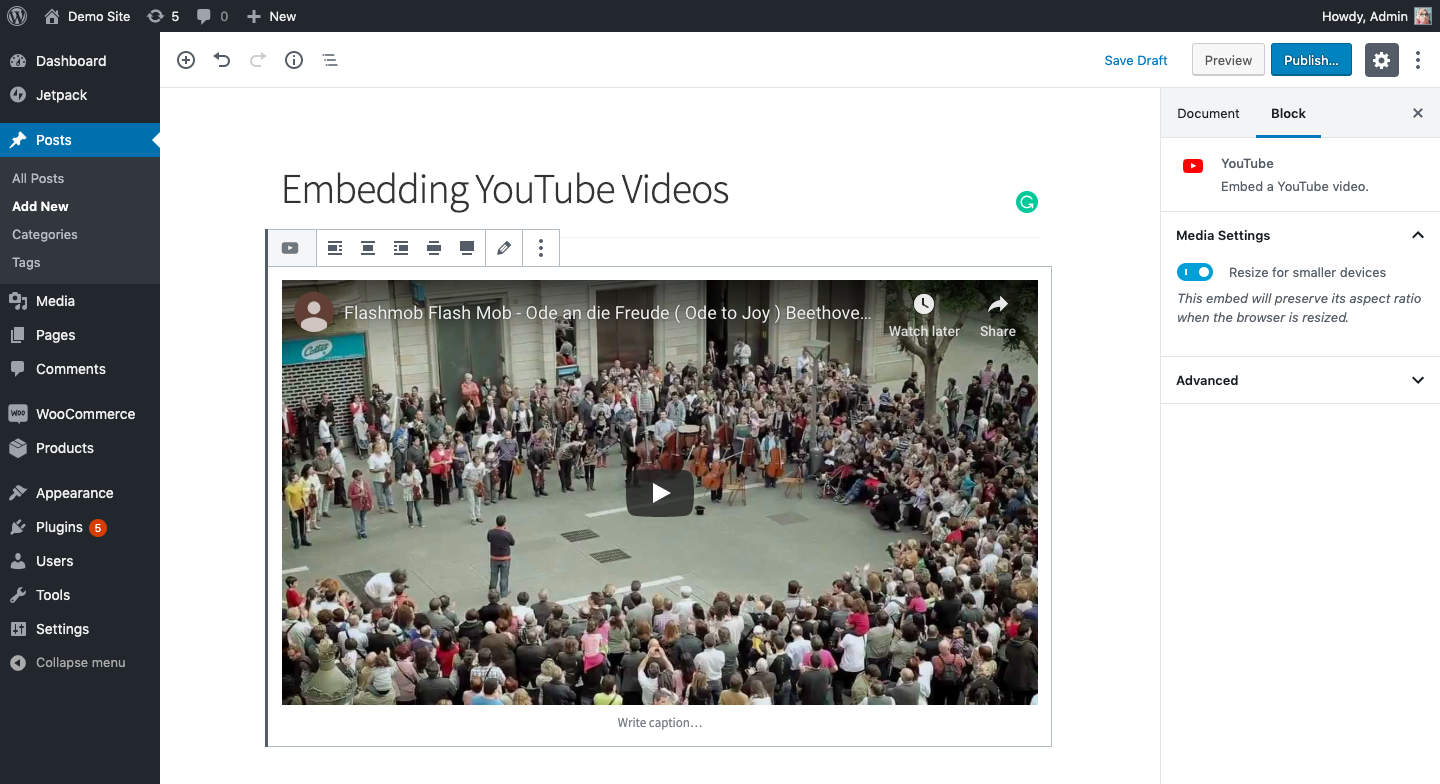Collapse the Media Settings section
Image resolution: width=1440 pixels, height=784 pixels.
click(1417, 235)
